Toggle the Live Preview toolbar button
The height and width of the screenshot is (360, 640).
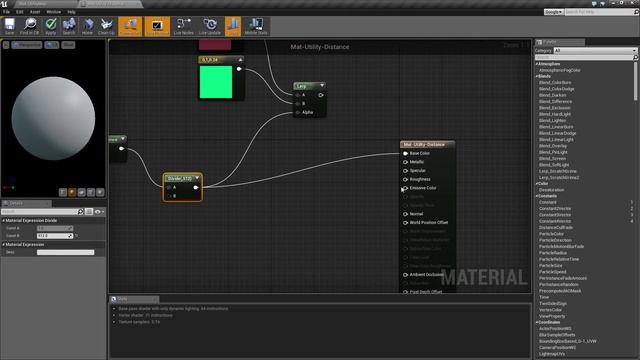(157, 26)
